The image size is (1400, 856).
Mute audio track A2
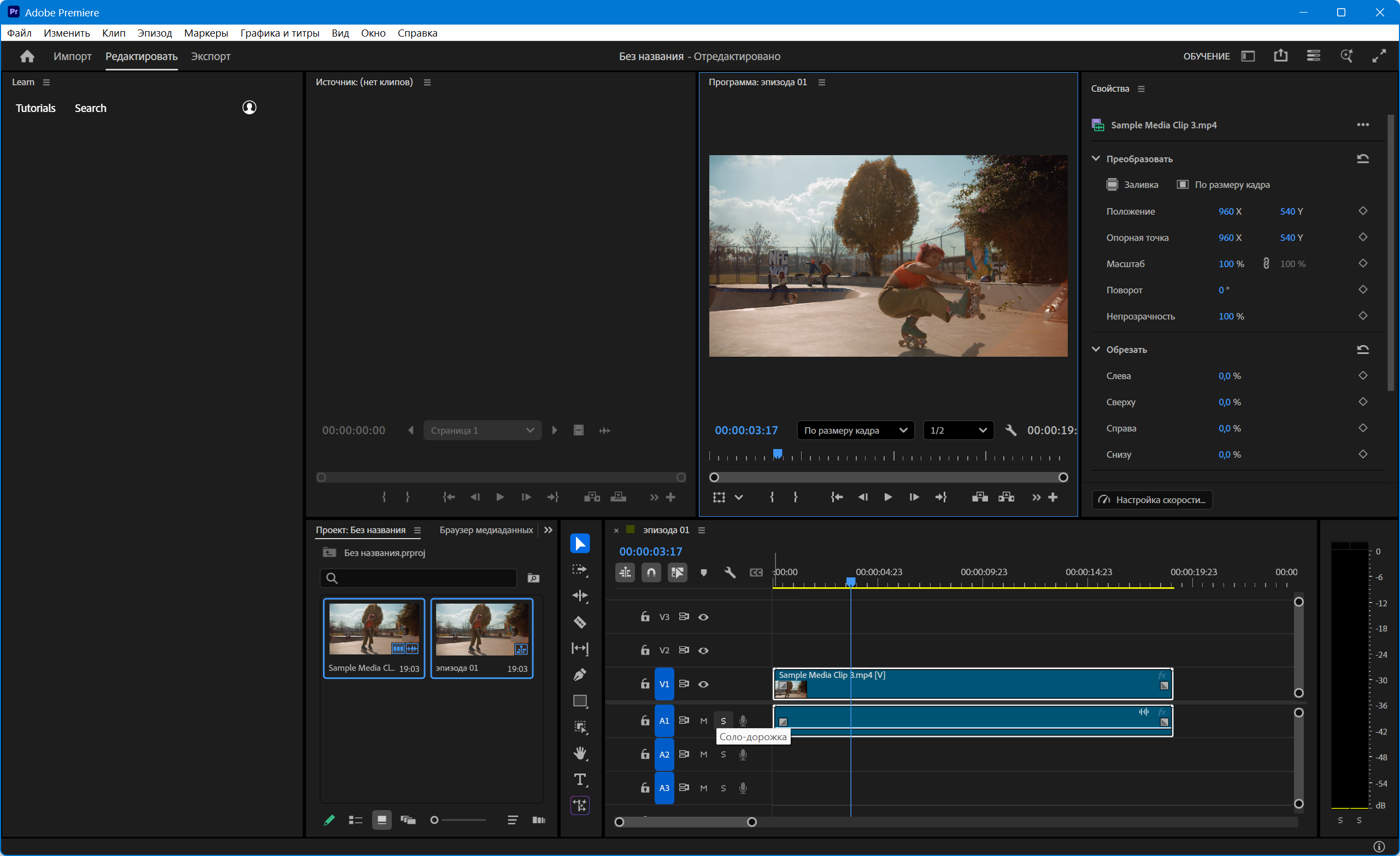(703, 754)
